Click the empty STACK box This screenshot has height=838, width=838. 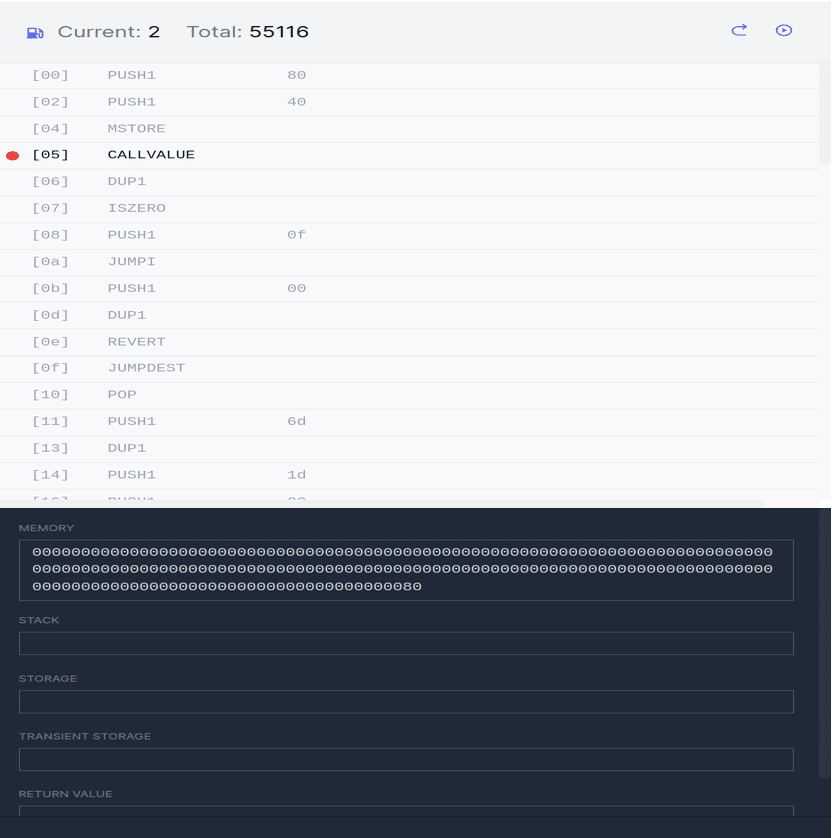406,643
